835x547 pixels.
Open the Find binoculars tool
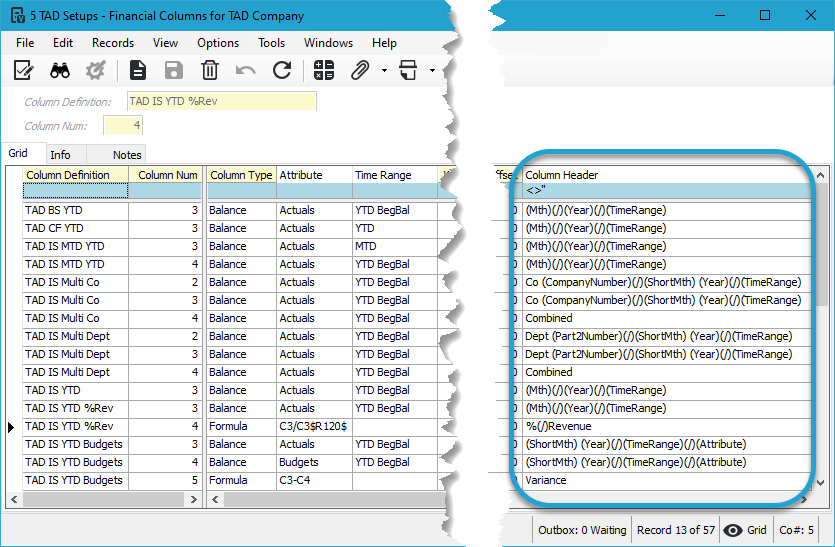tap(60, 70)
